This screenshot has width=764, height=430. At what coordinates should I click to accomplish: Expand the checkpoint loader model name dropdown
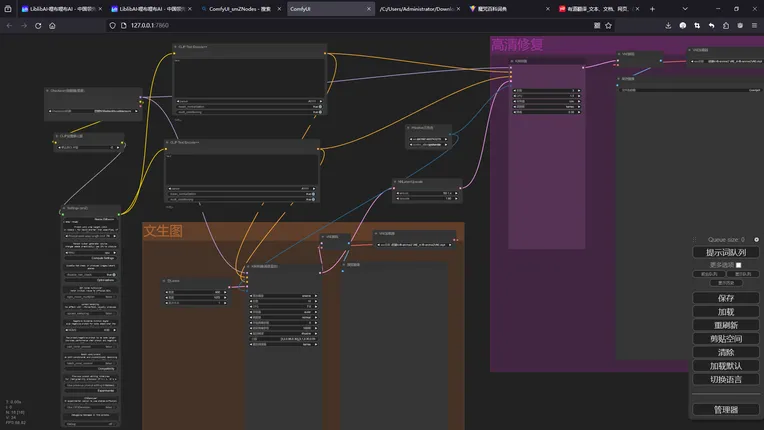(x=92, y=111)
